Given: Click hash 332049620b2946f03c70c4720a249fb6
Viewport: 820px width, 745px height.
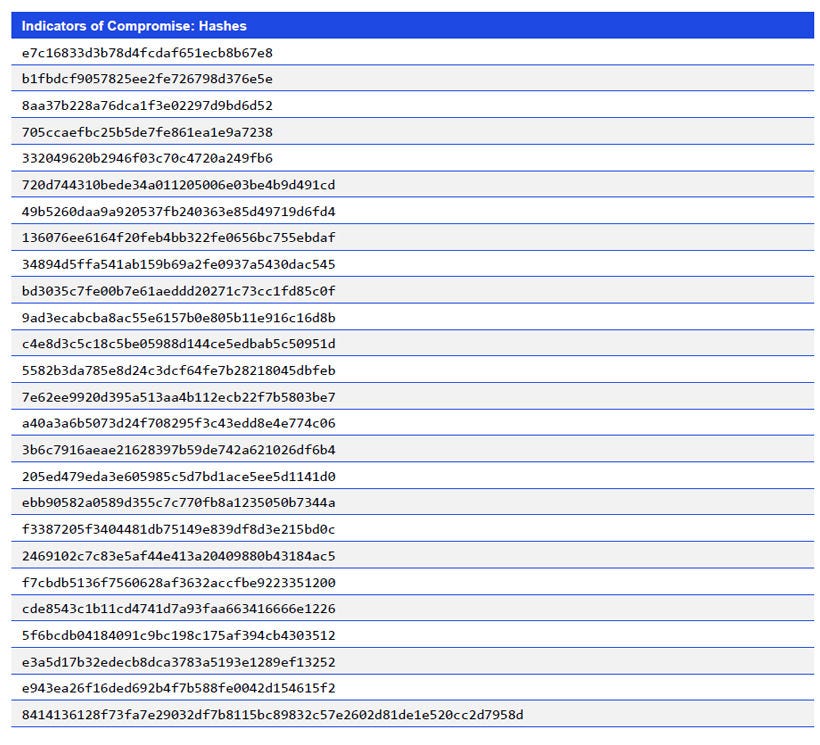Looking at the screenshot, I should (x=147, y=158).
